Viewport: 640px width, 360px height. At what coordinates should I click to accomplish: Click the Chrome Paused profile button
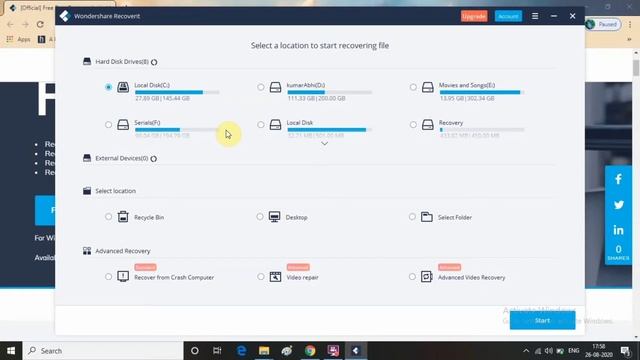pyautogui.click(x=603, y=24)
